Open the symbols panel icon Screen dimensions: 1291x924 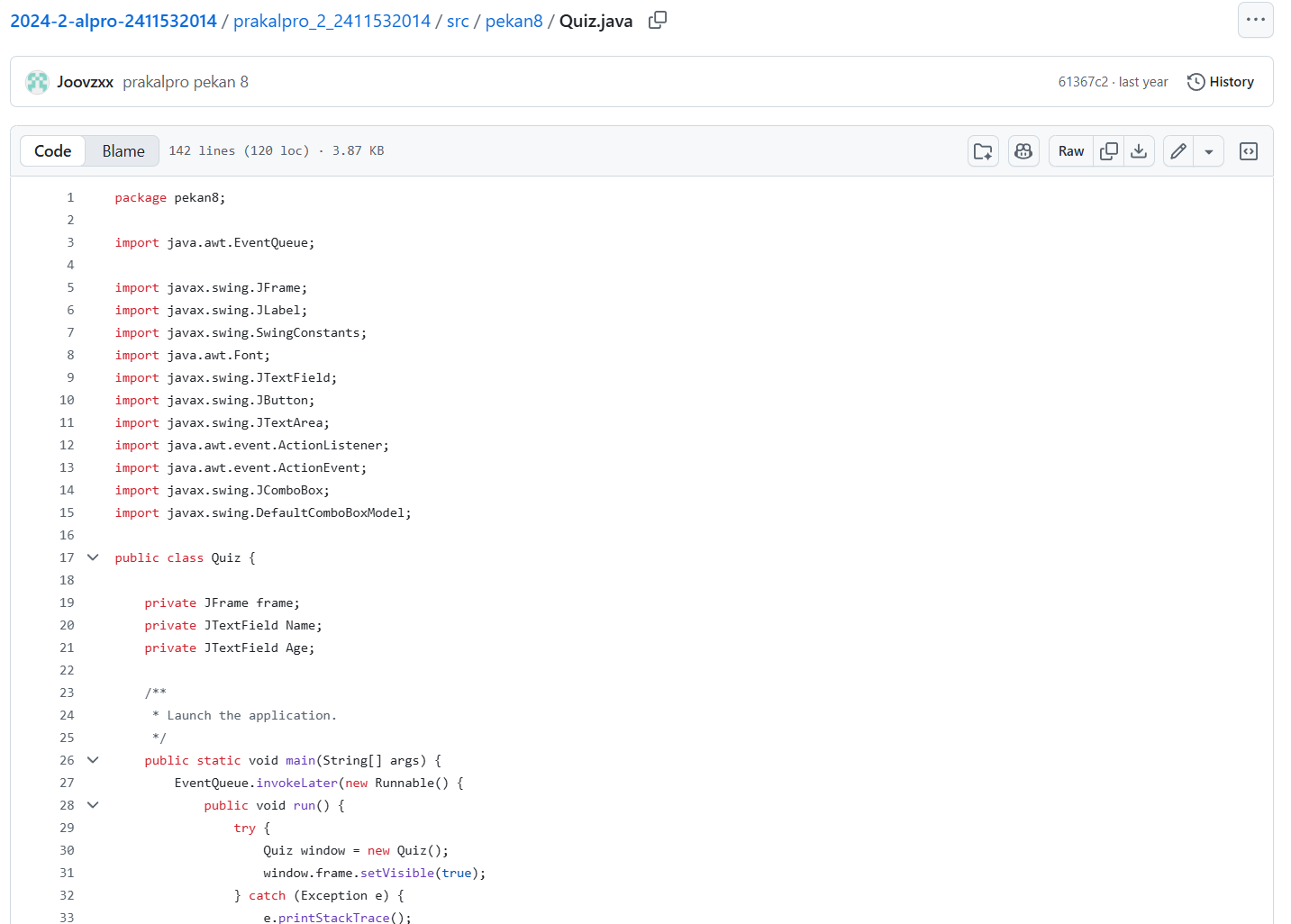tap(1249, 151)
